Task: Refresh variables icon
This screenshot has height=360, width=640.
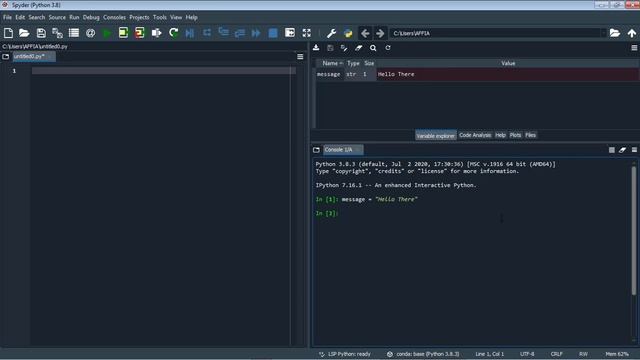Action: (x=388, y=48)
